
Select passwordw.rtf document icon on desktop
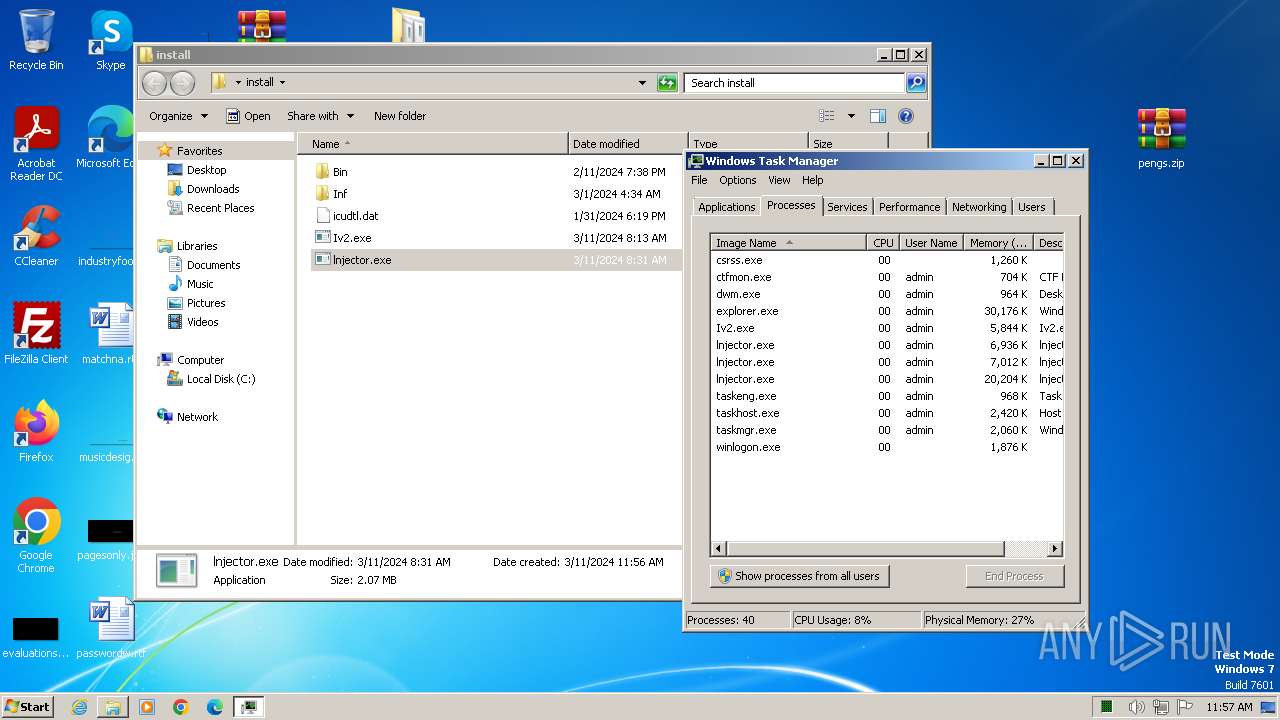pos(111,628)
